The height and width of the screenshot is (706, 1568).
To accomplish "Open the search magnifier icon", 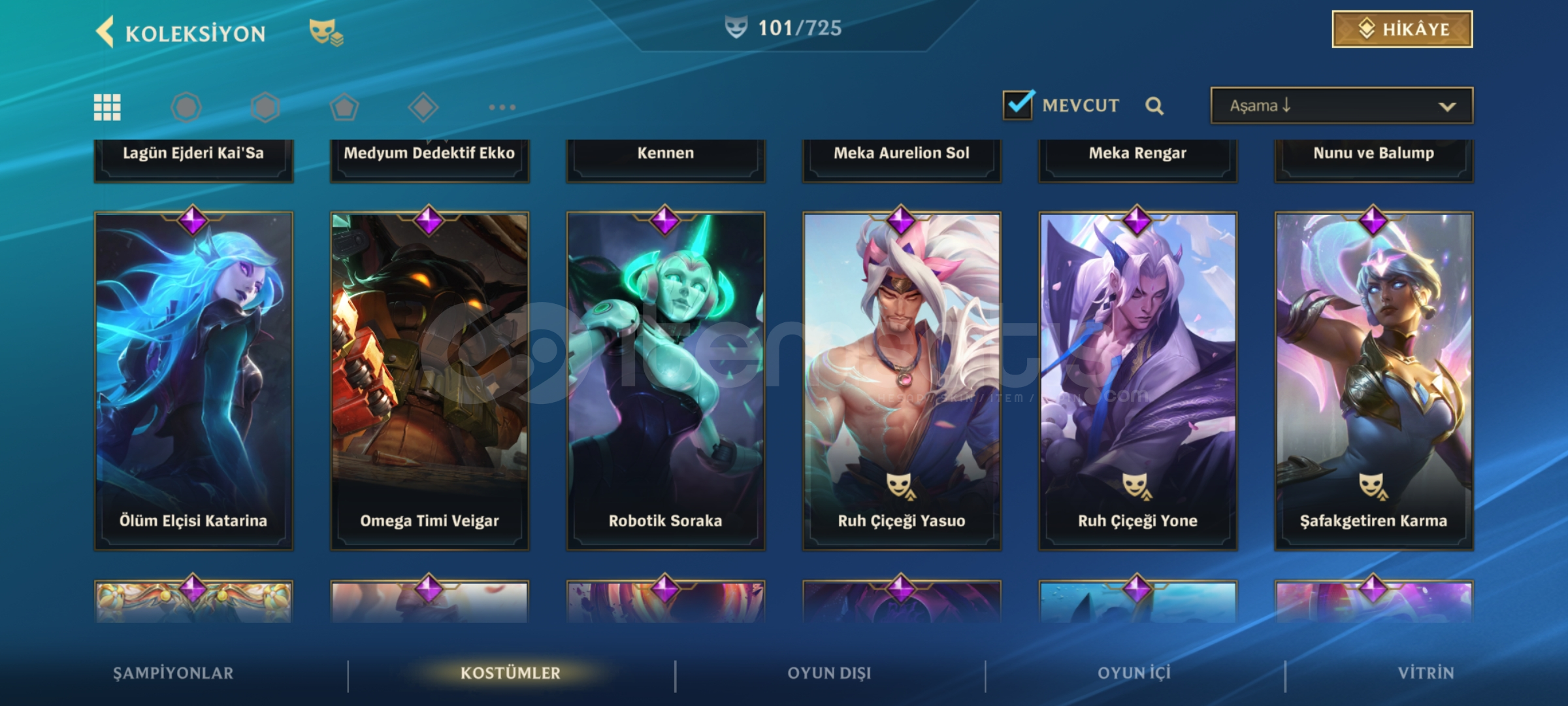I will 1154,106.
